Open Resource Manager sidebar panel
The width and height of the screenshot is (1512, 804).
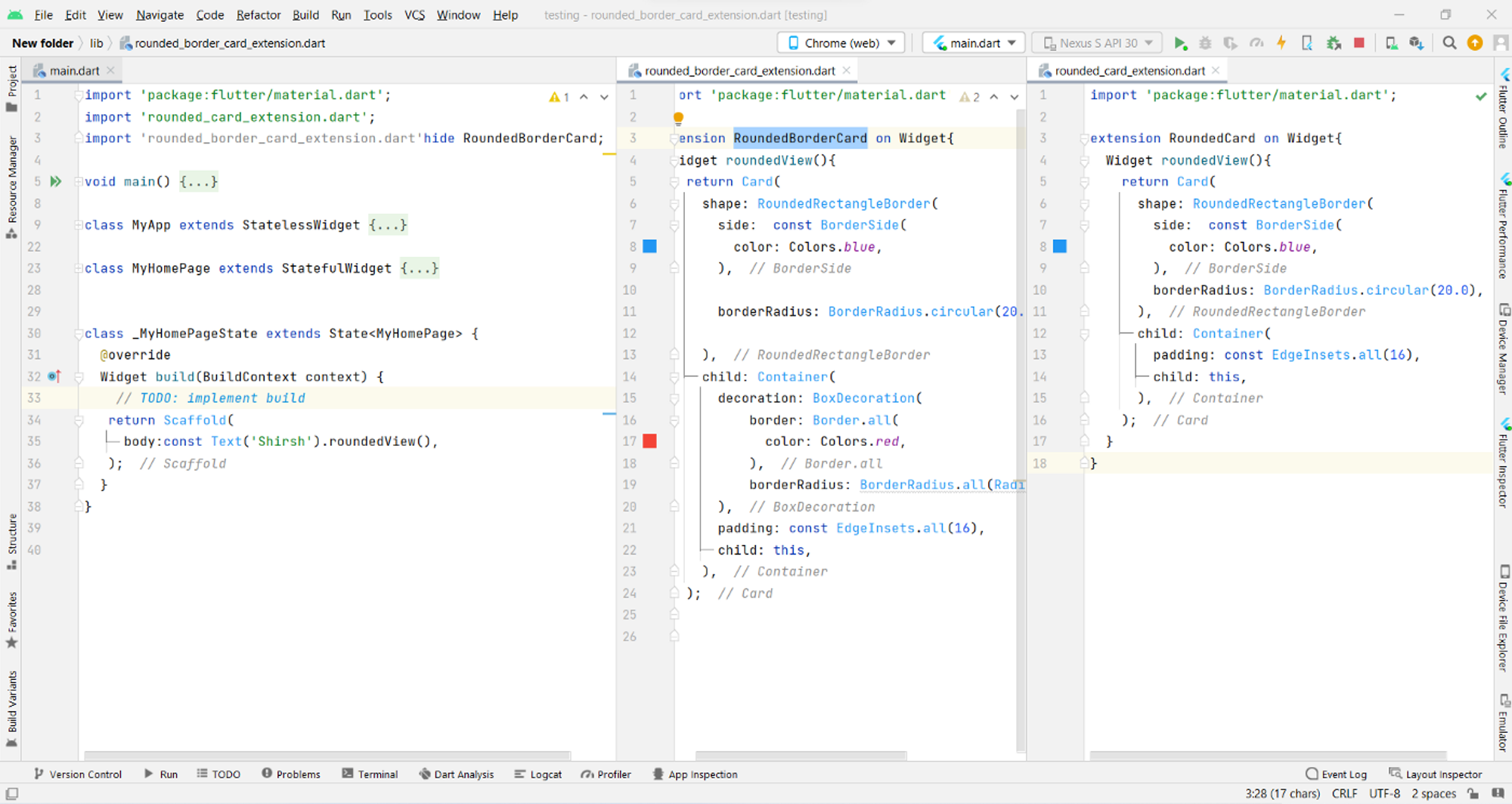tap(11, 187)
